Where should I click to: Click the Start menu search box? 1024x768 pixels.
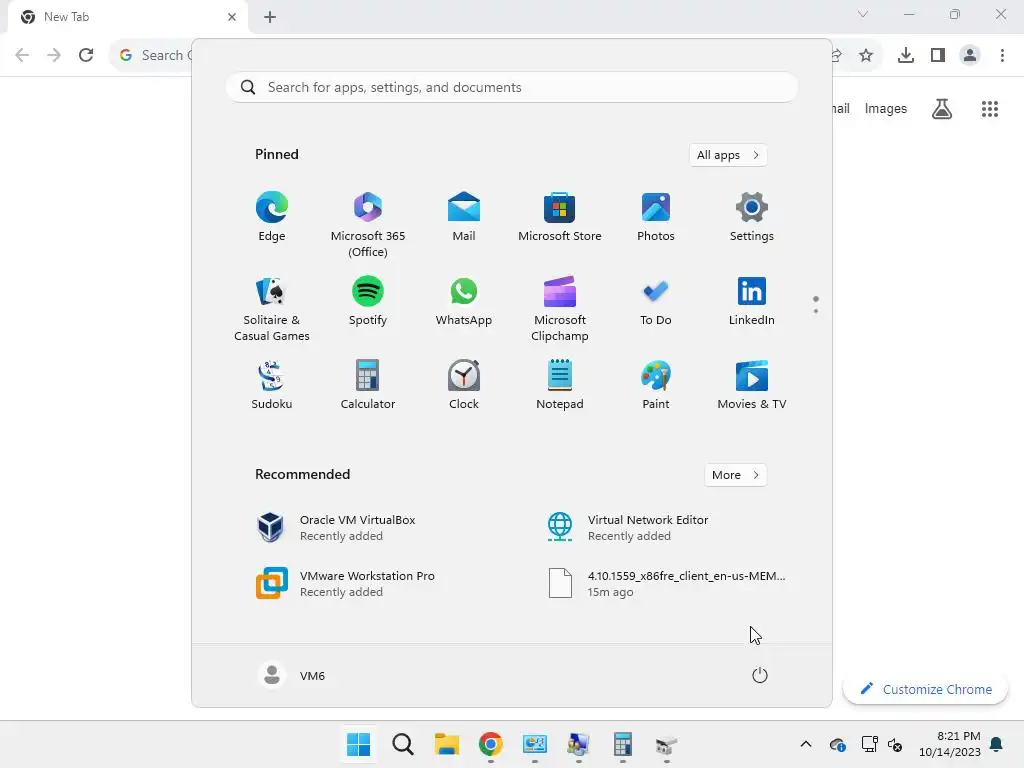(512, 87)
